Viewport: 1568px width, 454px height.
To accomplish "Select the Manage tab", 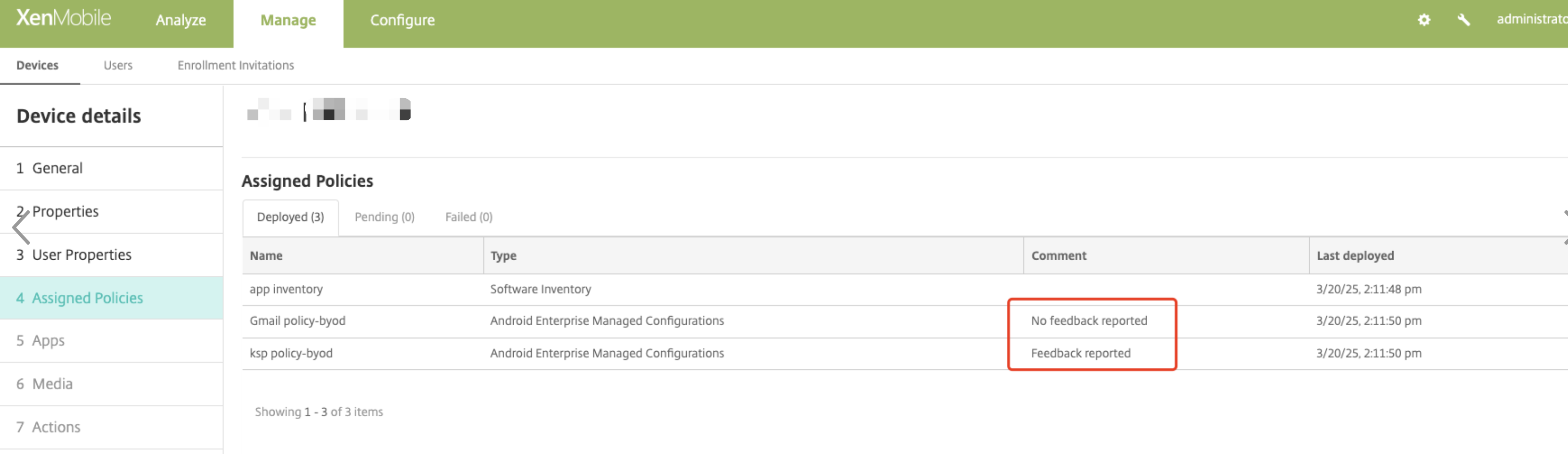I will (288, 21).
